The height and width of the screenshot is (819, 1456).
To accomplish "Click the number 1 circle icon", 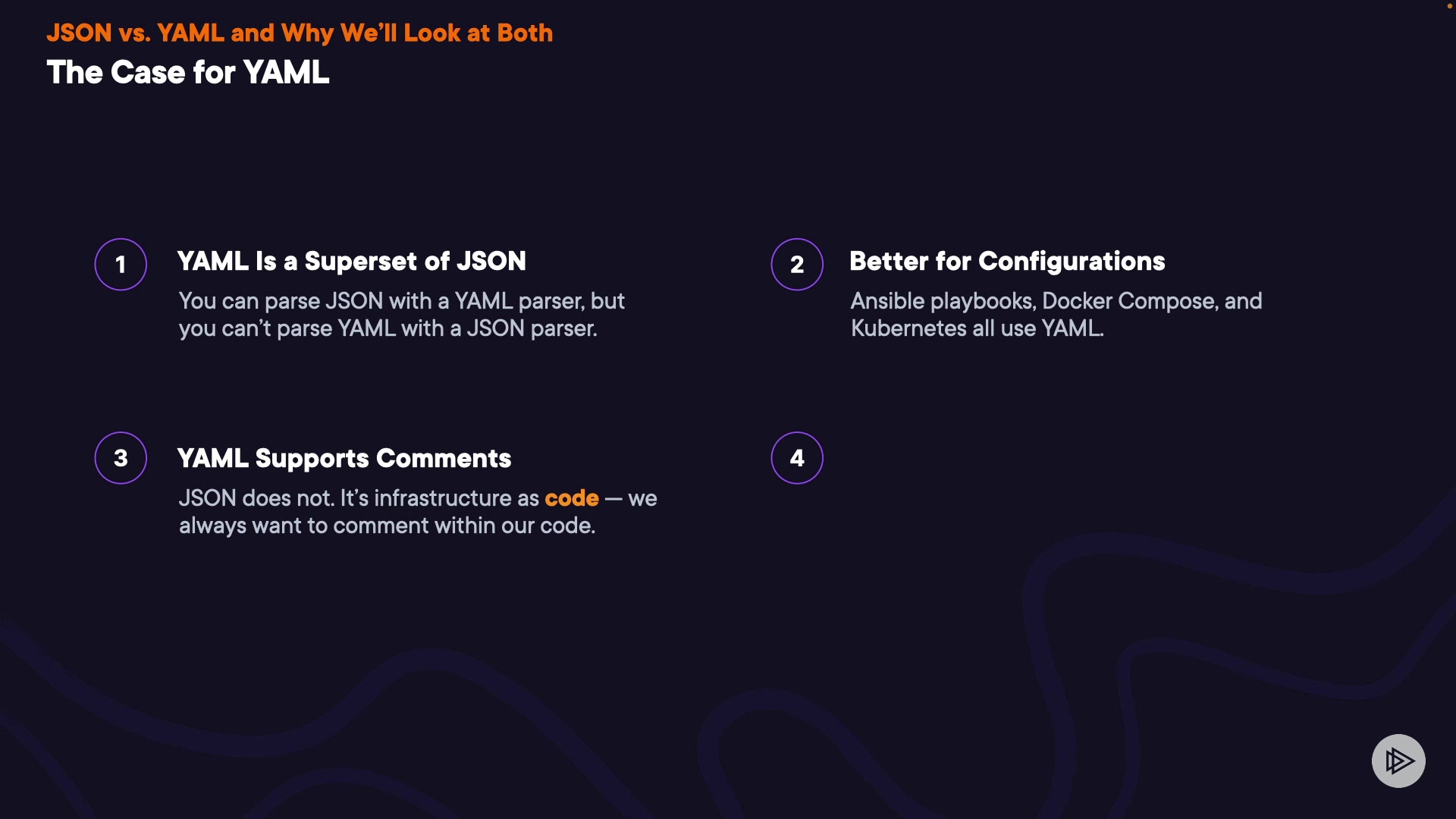I will (121, 265).
